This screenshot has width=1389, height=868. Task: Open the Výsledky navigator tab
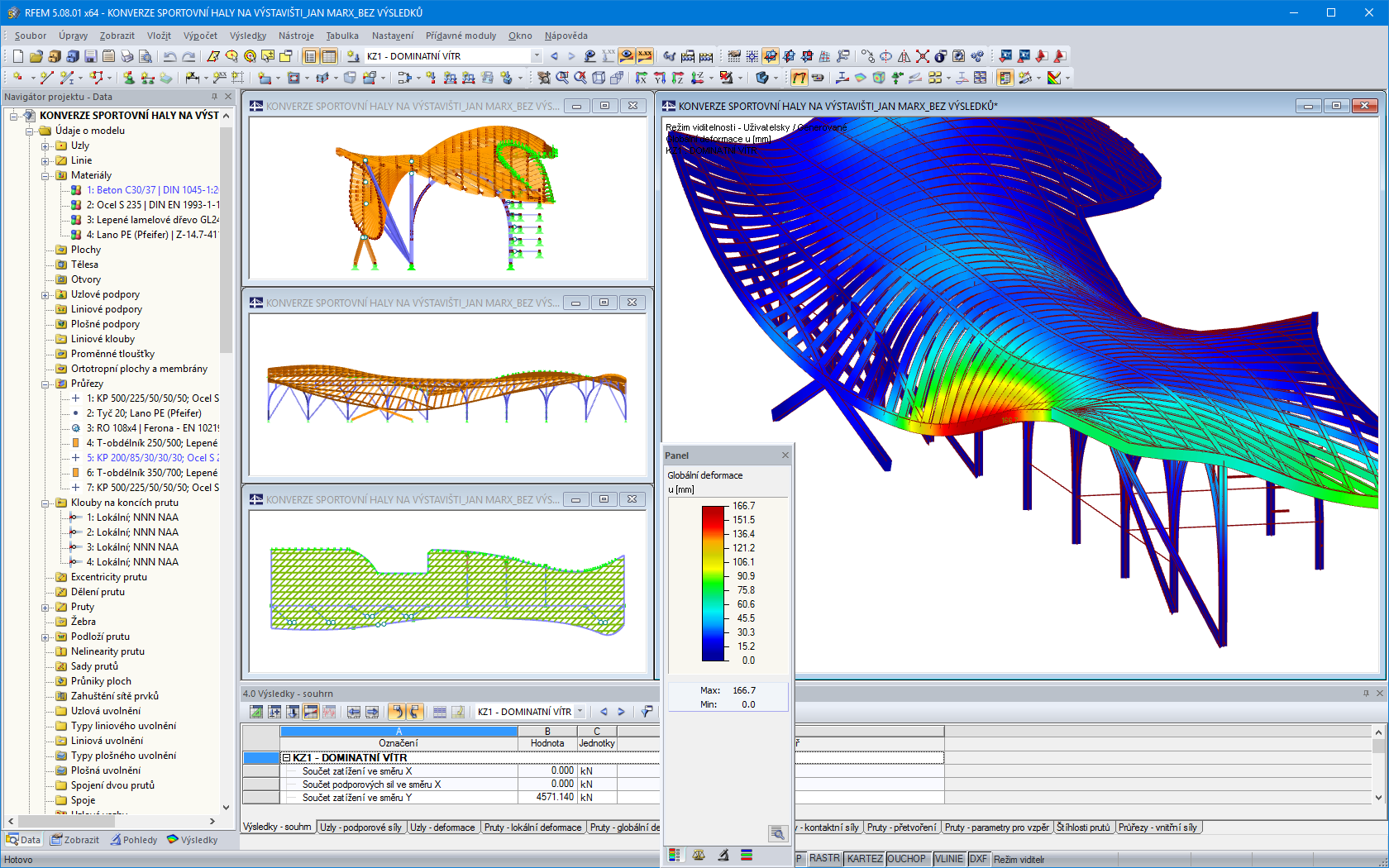point(193,840)
